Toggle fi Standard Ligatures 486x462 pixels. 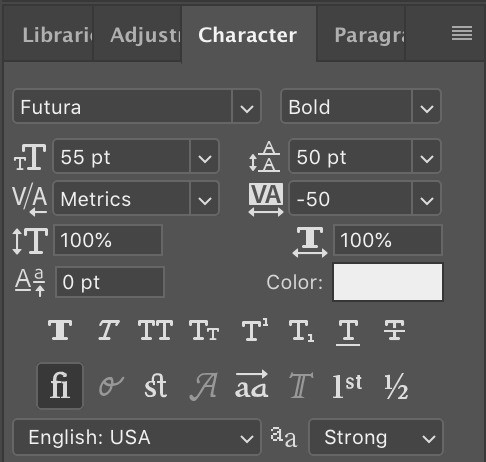pos(60,386)
